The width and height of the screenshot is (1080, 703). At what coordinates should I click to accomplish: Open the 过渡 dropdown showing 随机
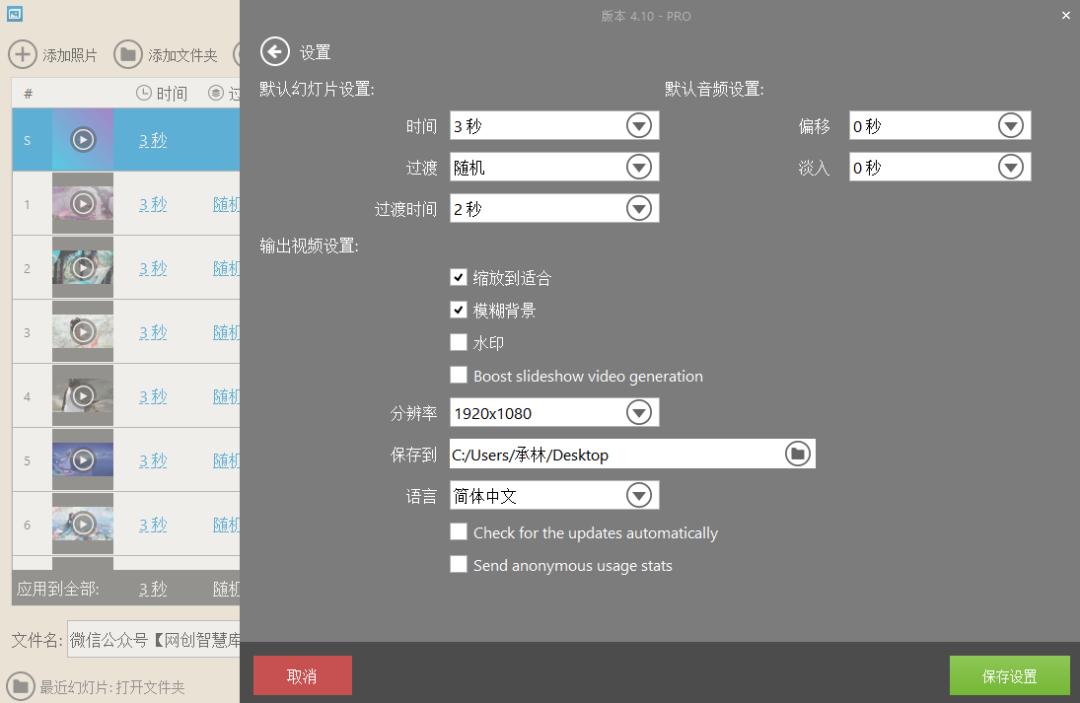[554, 167]
